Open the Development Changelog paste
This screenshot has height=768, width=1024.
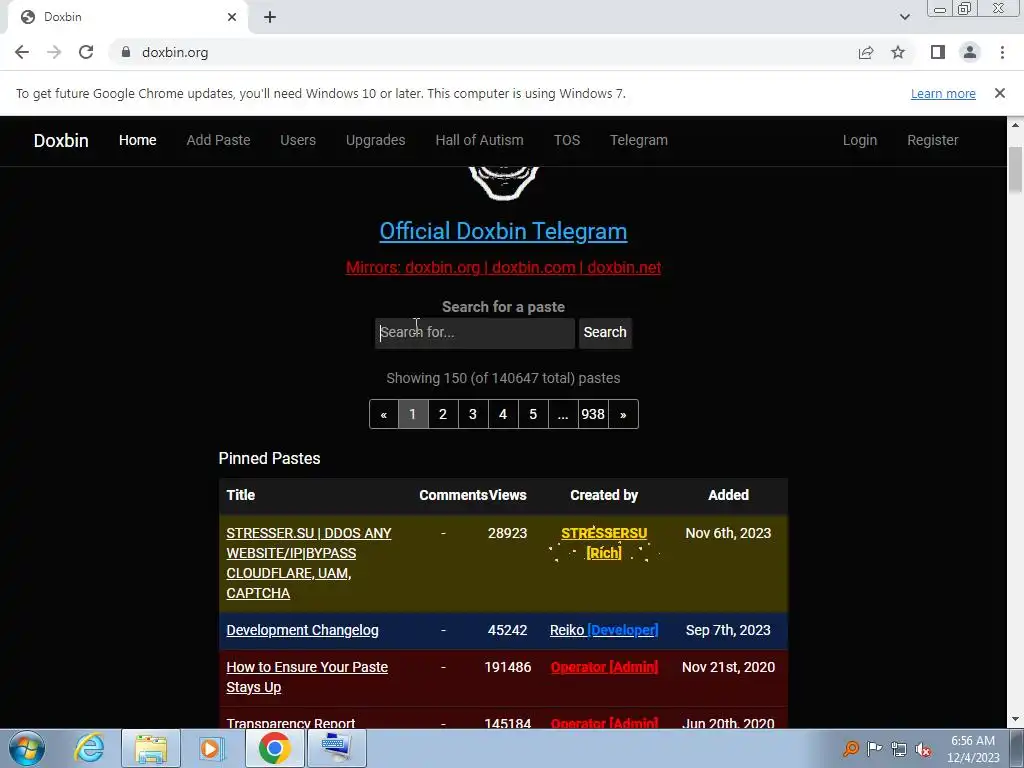[x=302, y=630]
